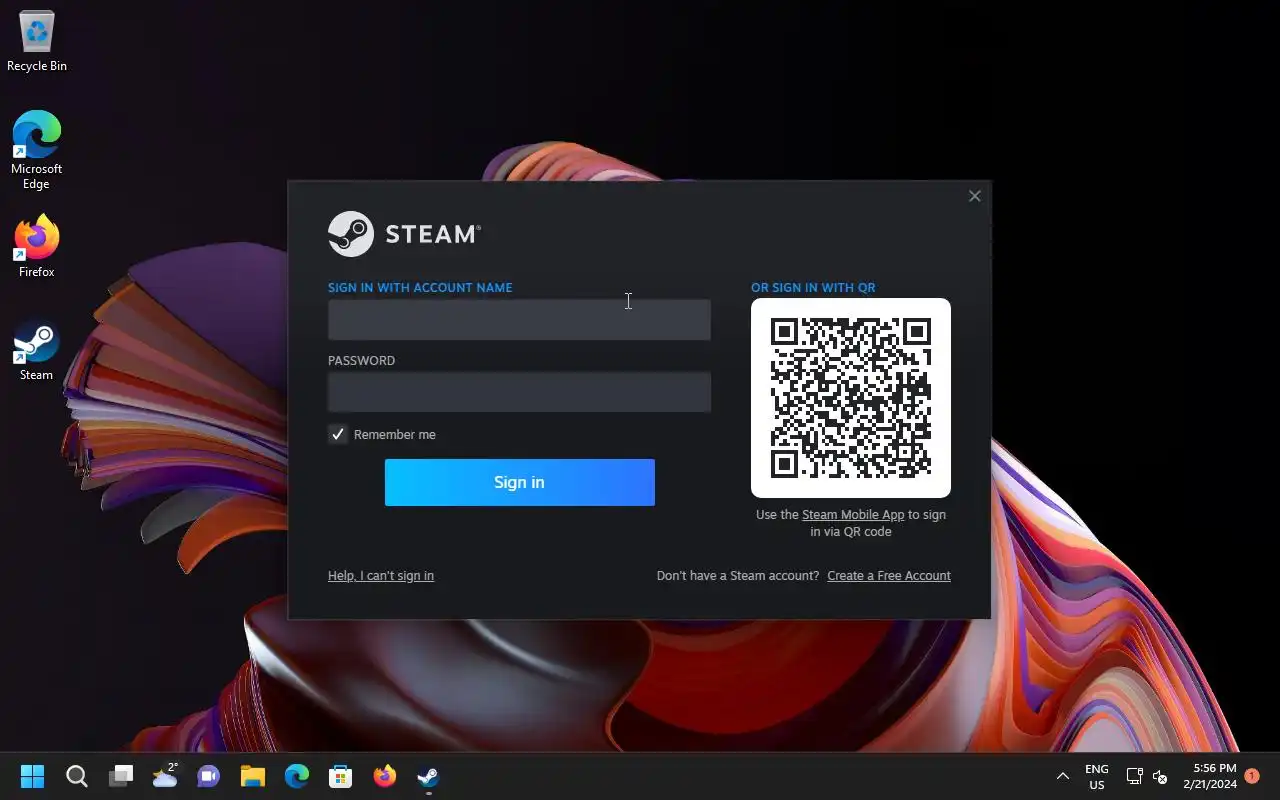Image resolution: width=1280 pixels, height=800 pixels.
Task: Toggle the Remember me checkbox
Action: pos(338,434)
